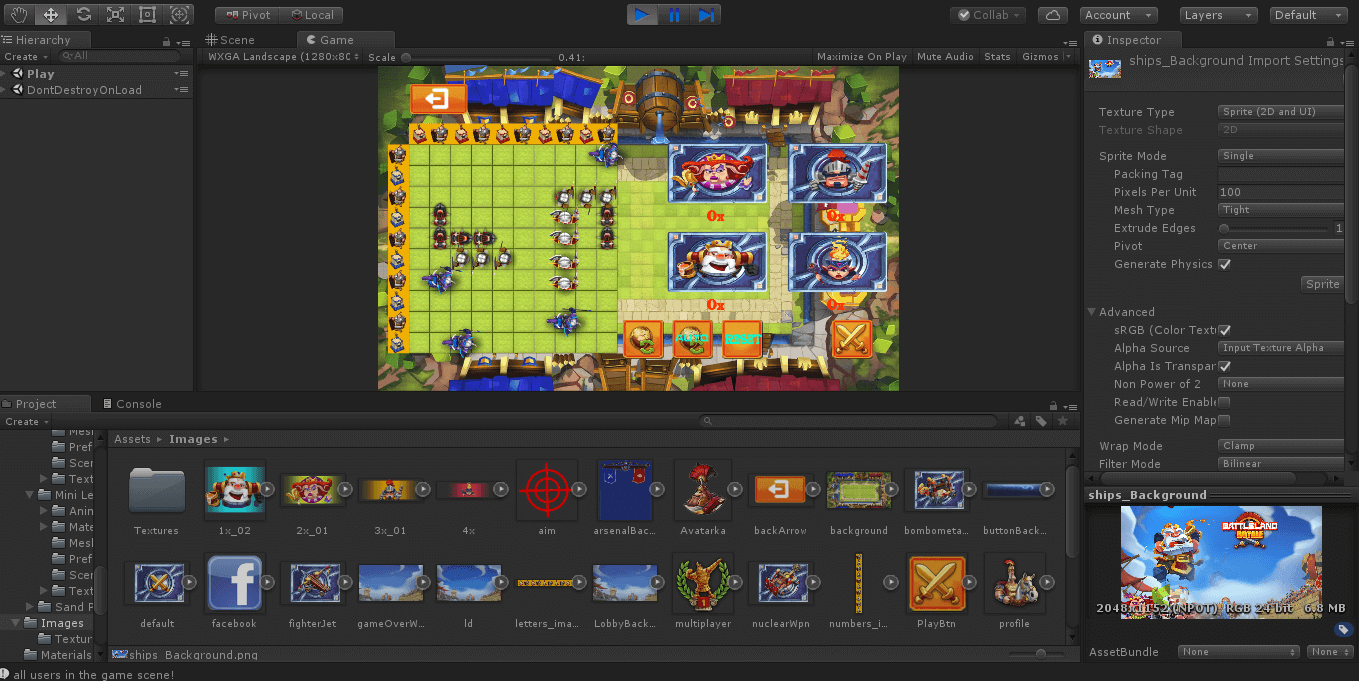The image size is (1359, 681).
Task: Expand the DontDestroyOnLoad scene
Action: [x=5, y=90]
